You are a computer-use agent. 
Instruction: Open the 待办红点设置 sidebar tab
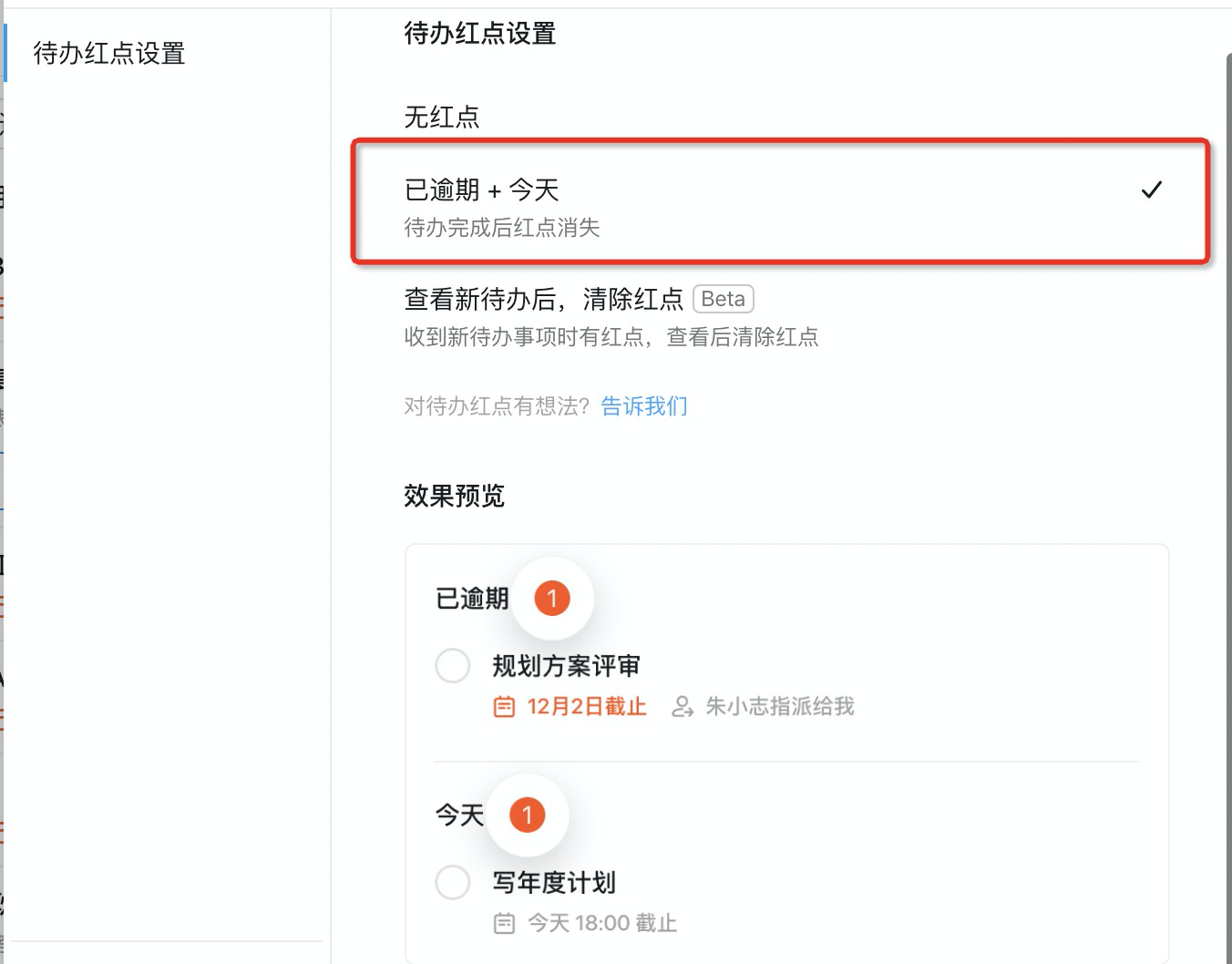[x=109, y=54]
